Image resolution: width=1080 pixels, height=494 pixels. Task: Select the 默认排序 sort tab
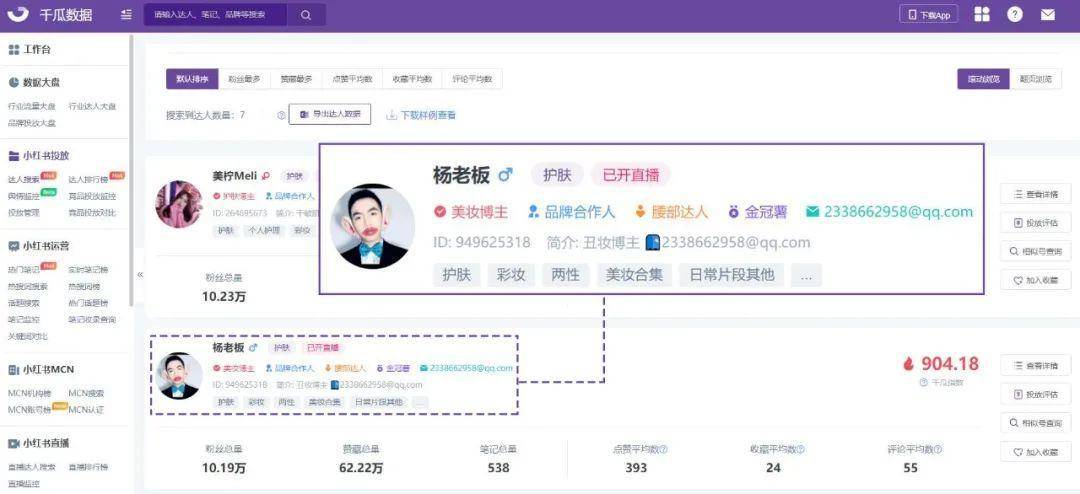(x=192, y=79)
